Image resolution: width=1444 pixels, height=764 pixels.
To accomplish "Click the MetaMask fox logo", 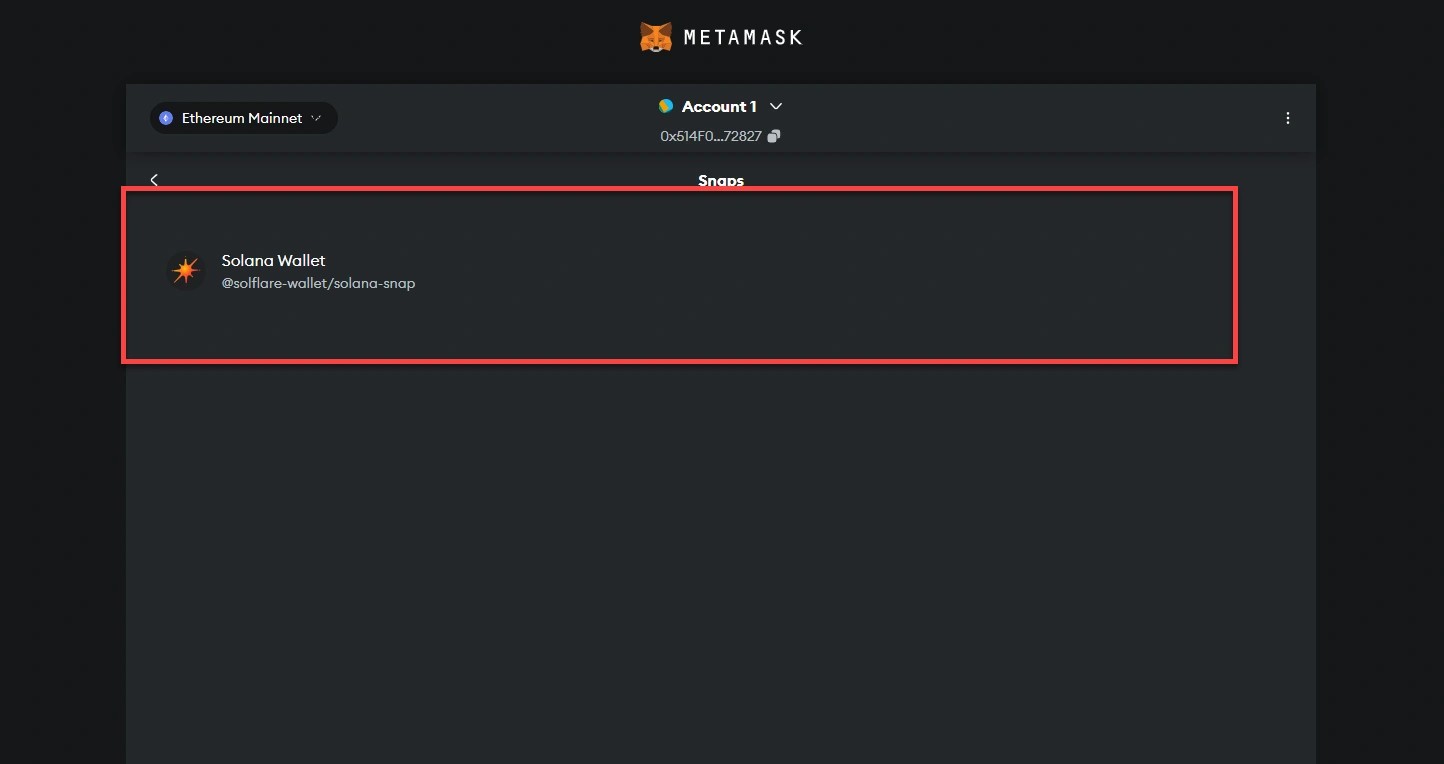I will (x=656, y=38).
